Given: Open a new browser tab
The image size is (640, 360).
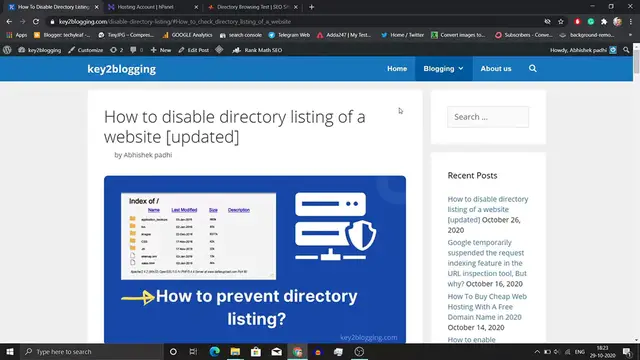Looking at the screenshot, I should [x=311, y=7].
